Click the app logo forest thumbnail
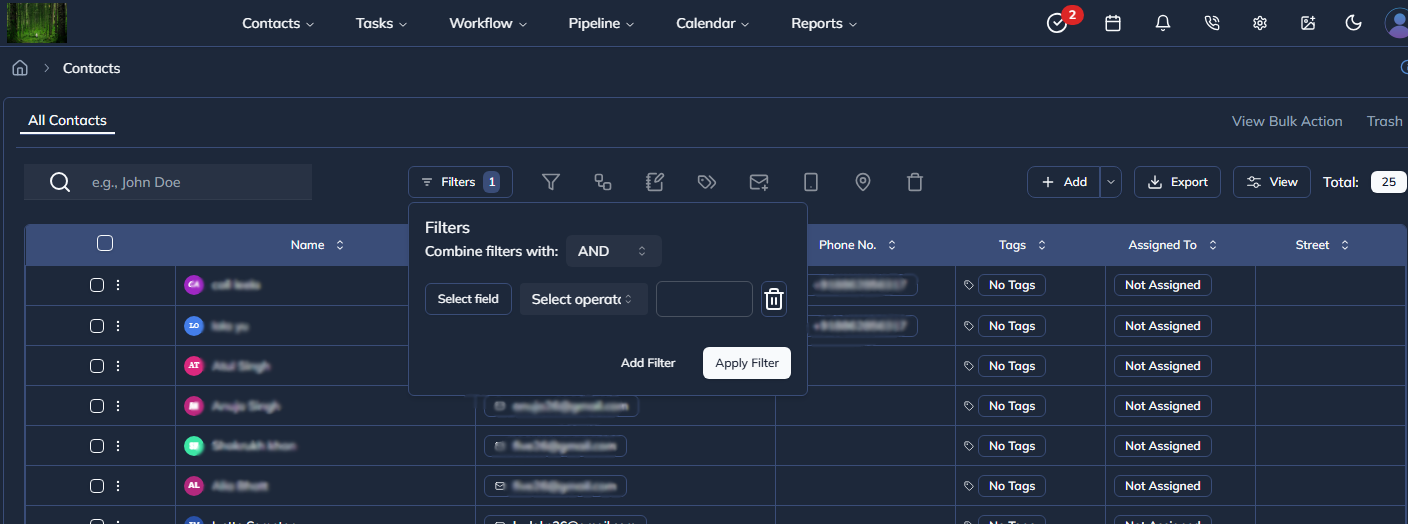Image resolution: width=1408 pixels, height=524 pixels. (37, 23)
